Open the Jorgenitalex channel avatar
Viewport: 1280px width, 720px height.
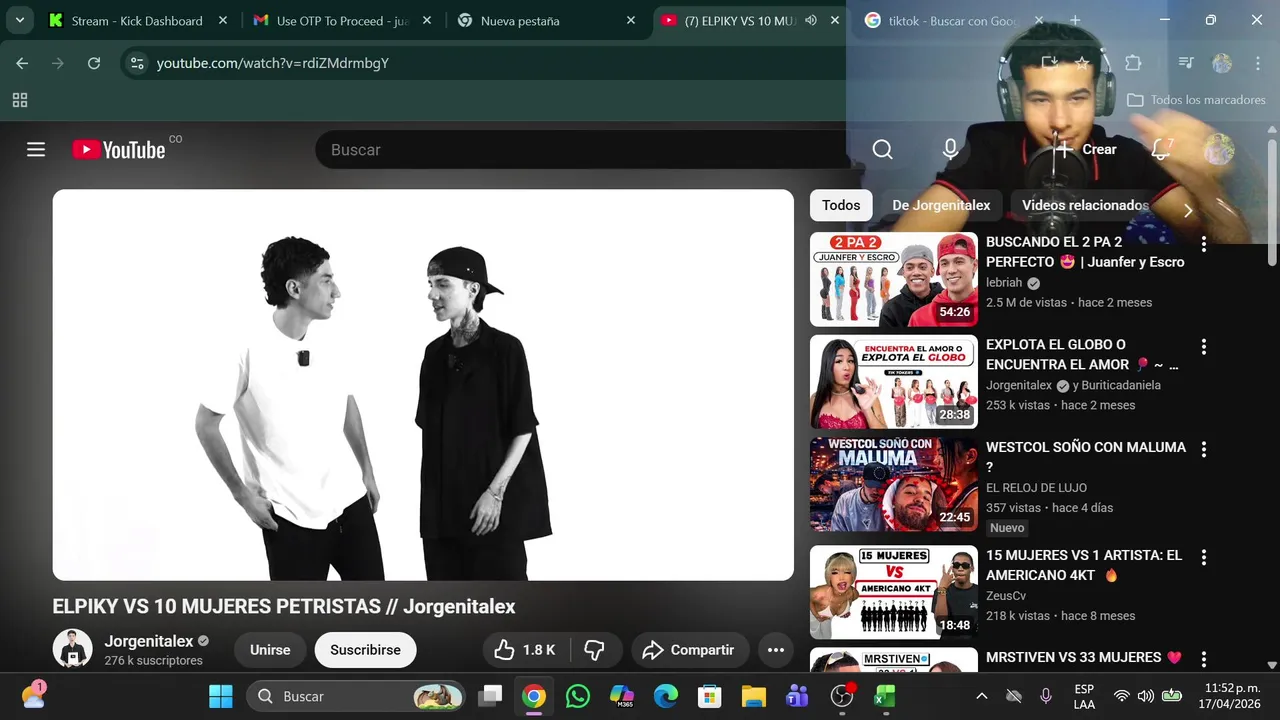pyautogui.click(x=72, y=649)
